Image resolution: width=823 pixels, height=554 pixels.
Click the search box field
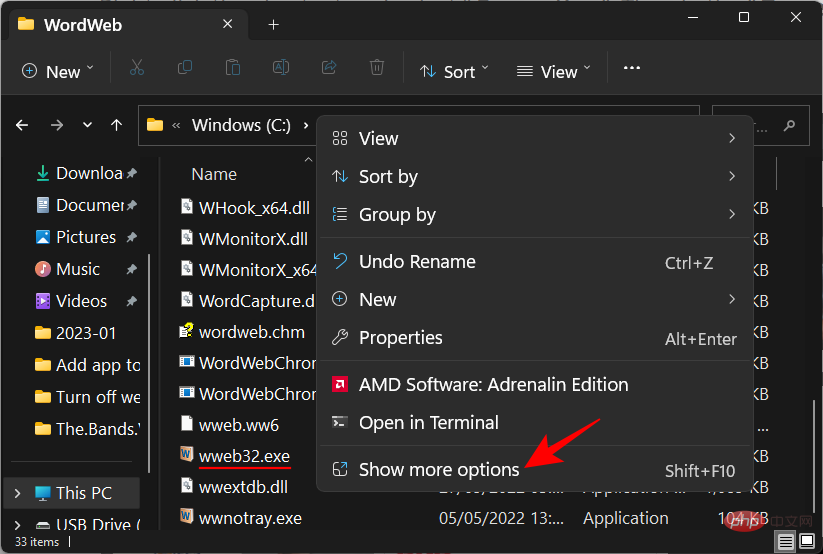[761, 125]
